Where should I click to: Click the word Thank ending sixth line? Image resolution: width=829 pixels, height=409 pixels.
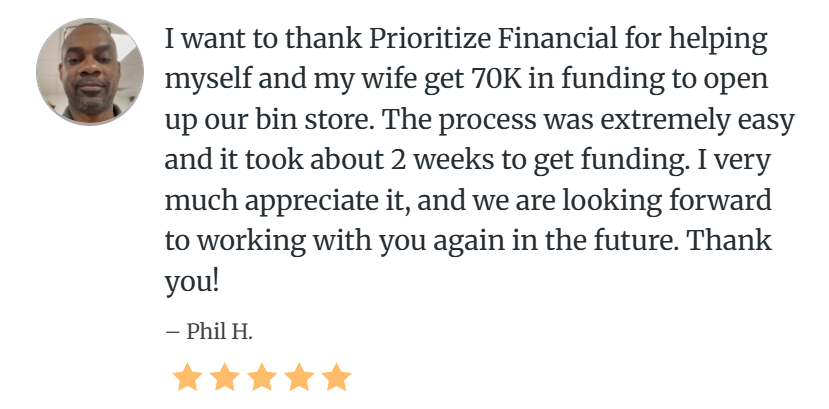pos(730,241)
